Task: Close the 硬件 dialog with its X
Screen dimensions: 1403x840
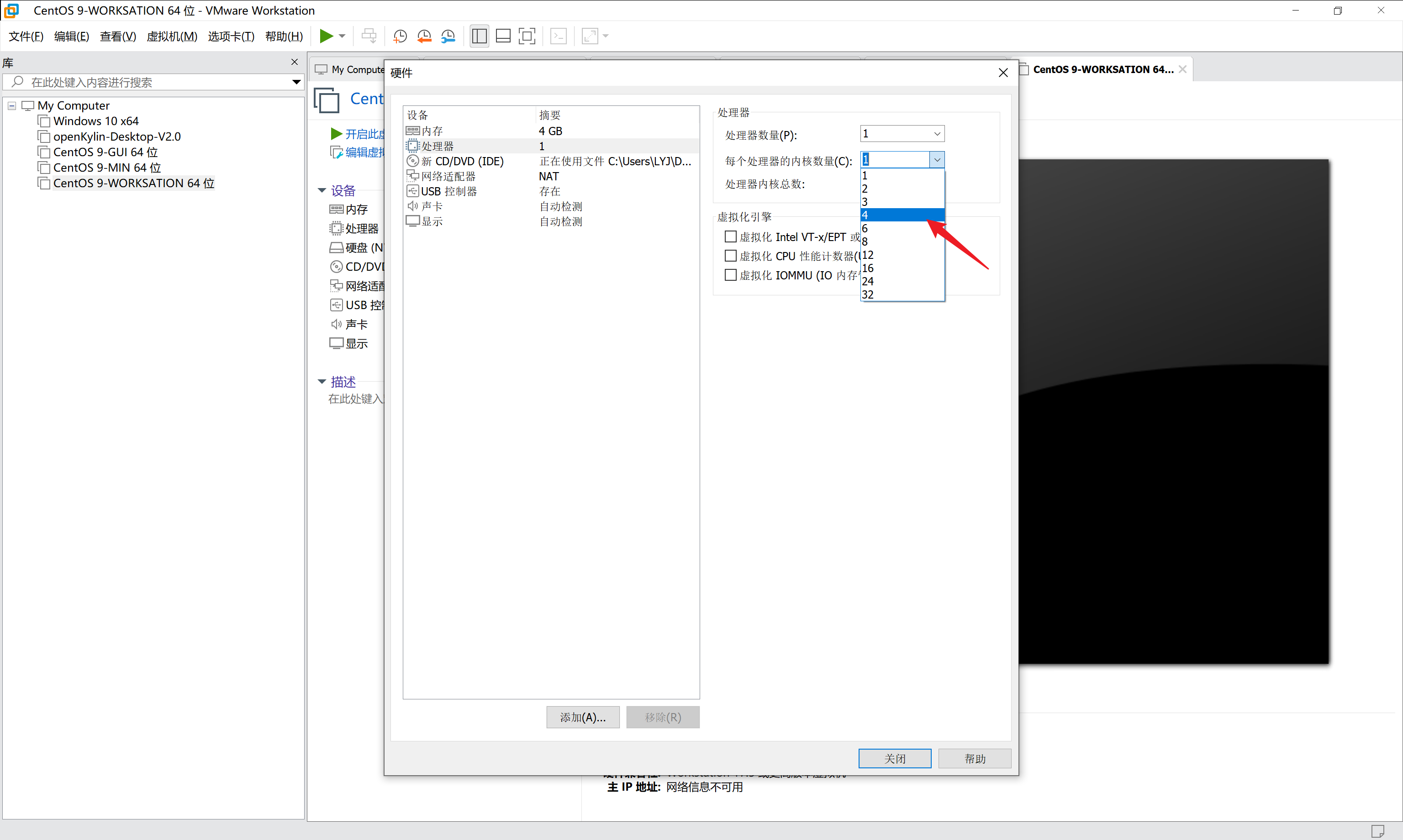Action: pyautogui.click(x=1003, y=73)
